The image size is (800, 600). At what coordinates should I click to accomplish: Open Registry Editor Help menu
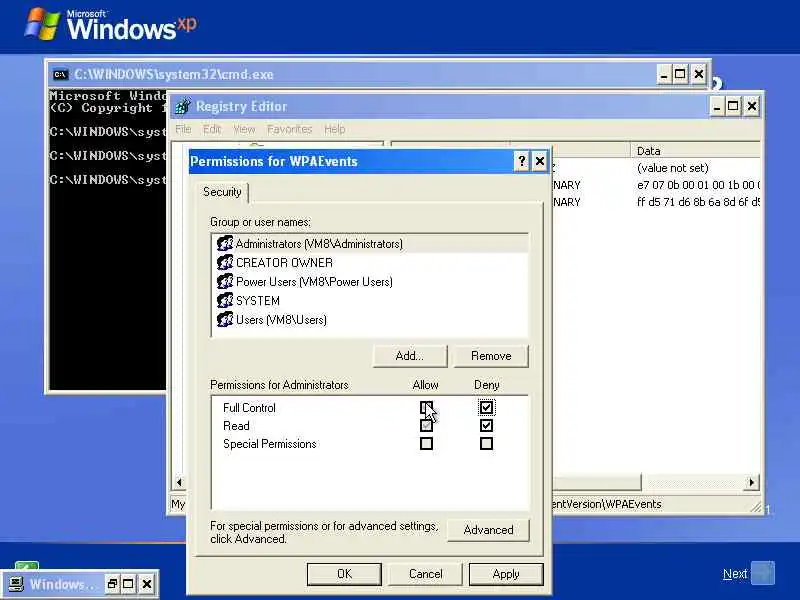(x=335, y=129)
